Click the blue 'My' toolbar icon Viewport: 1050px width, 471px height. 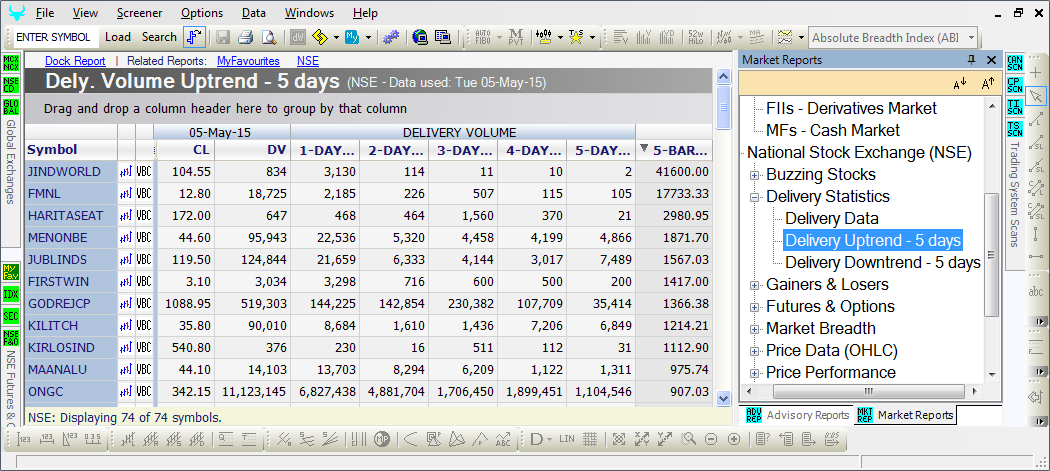tap(352, 37)
